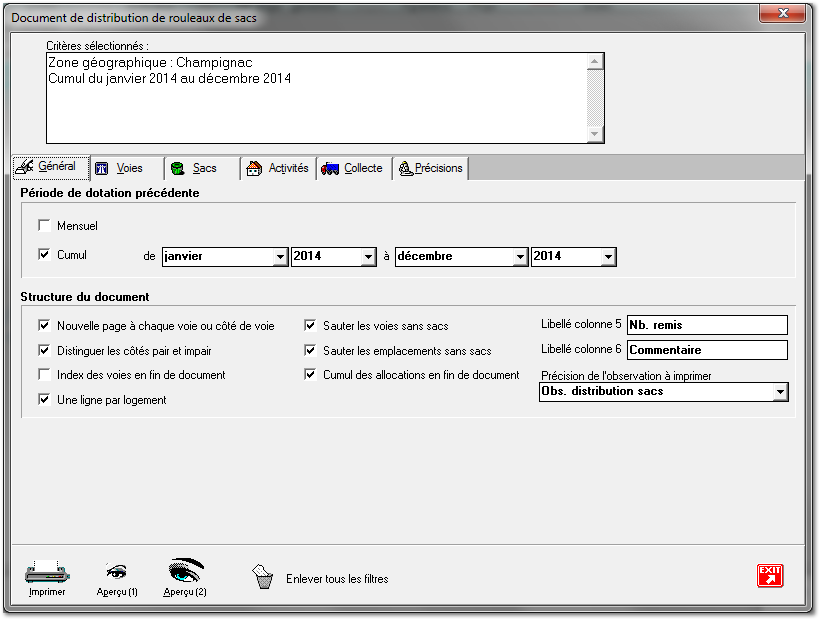
Task: Click the house icon on the Activités tab
Action: pyautogui.click(x=255, y=168)
